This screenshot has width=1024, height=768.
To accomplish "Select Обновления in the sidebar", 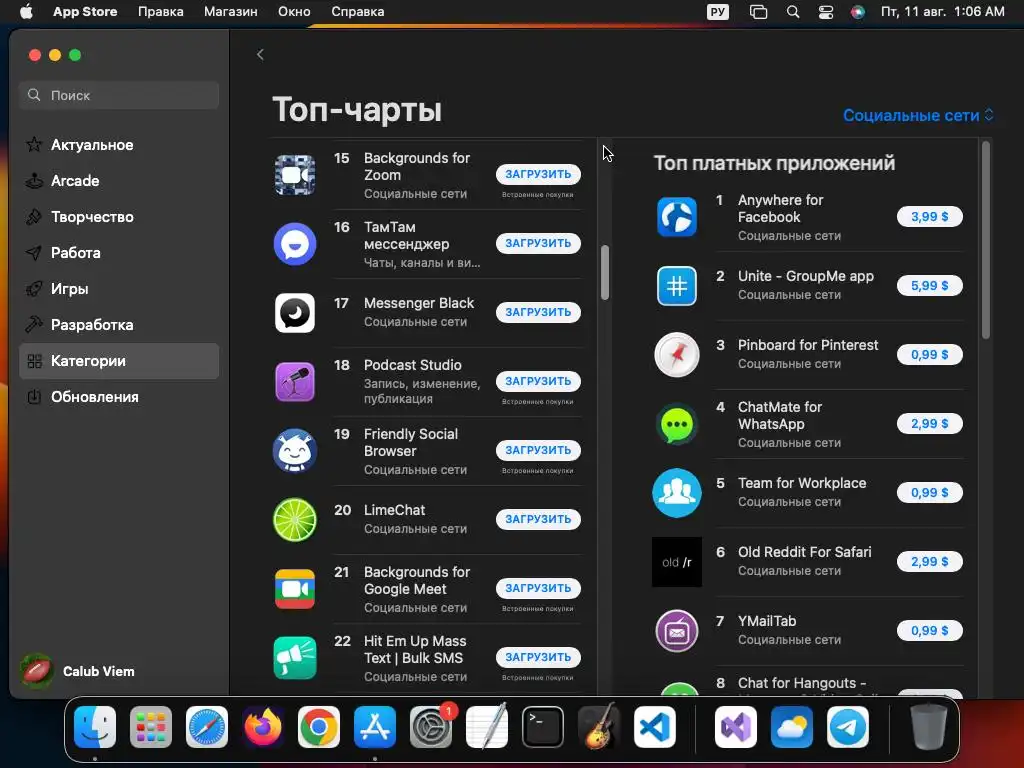I will coord(119,397).
